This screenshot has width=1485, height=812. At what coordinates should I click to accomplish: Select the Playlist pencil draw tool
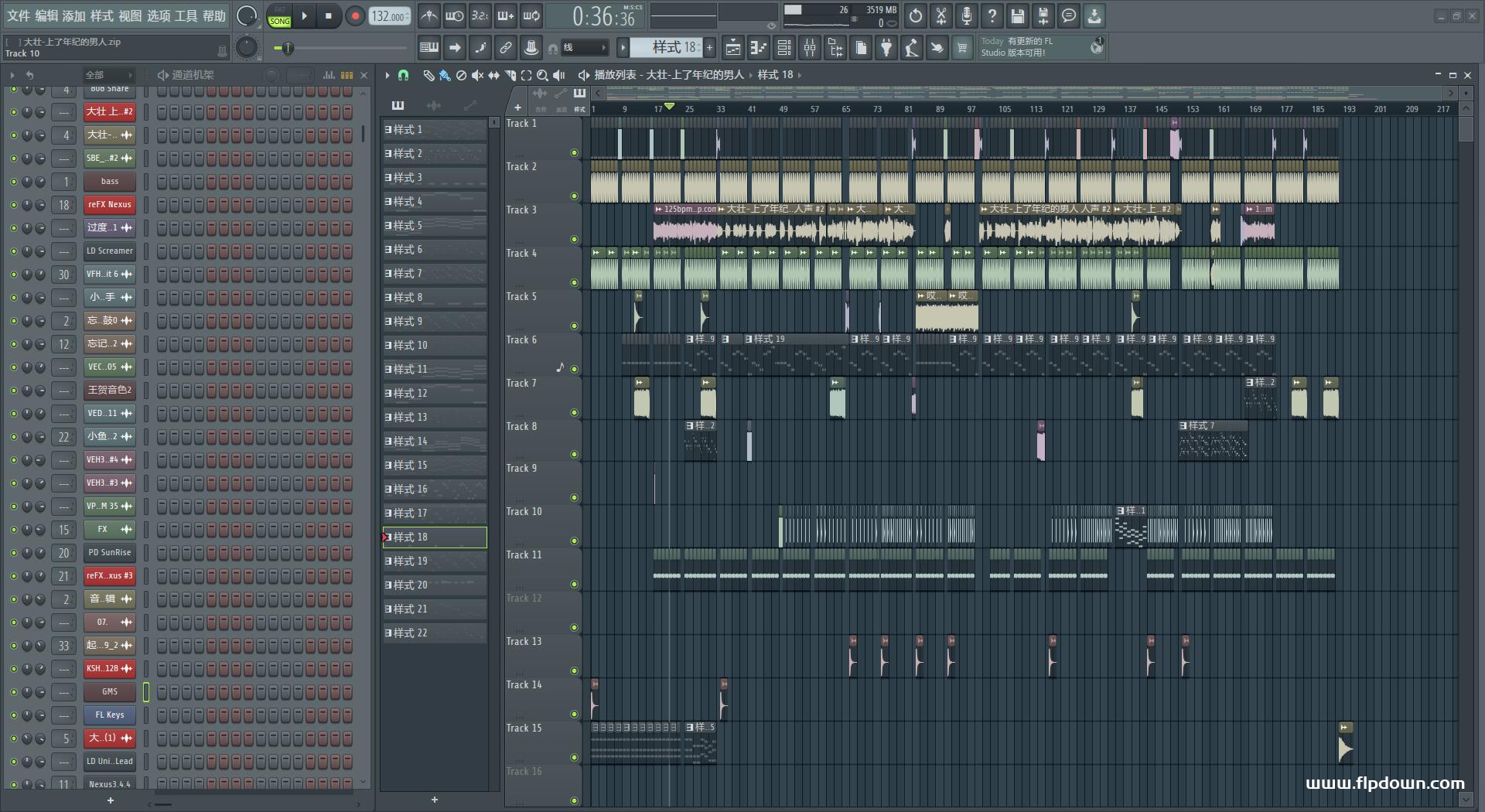click(428, 75)
